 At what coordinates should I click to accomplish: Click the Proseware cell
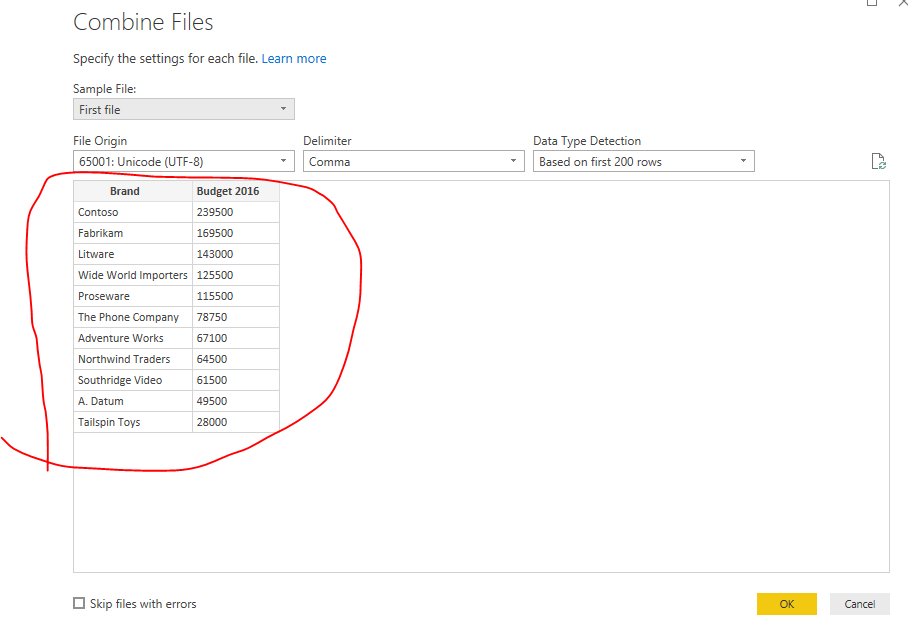pyautogui.click(x=133, y=296)
